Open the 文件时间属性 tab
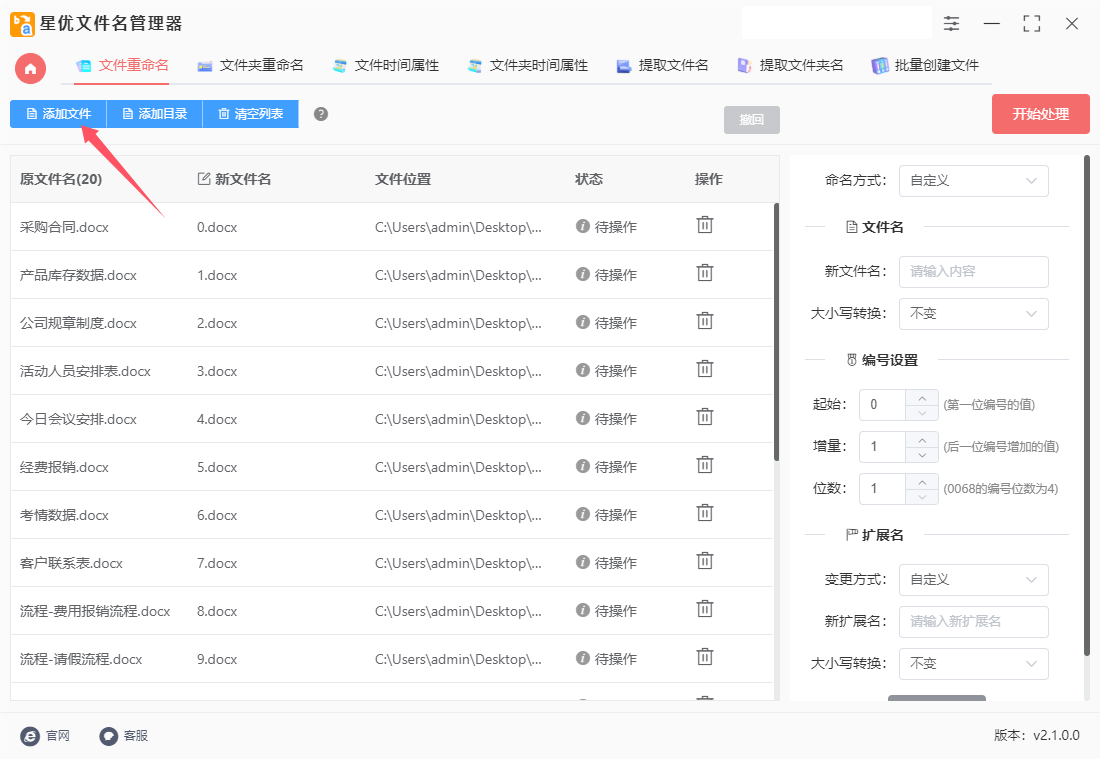1100x760 pixels. point(385,66)
